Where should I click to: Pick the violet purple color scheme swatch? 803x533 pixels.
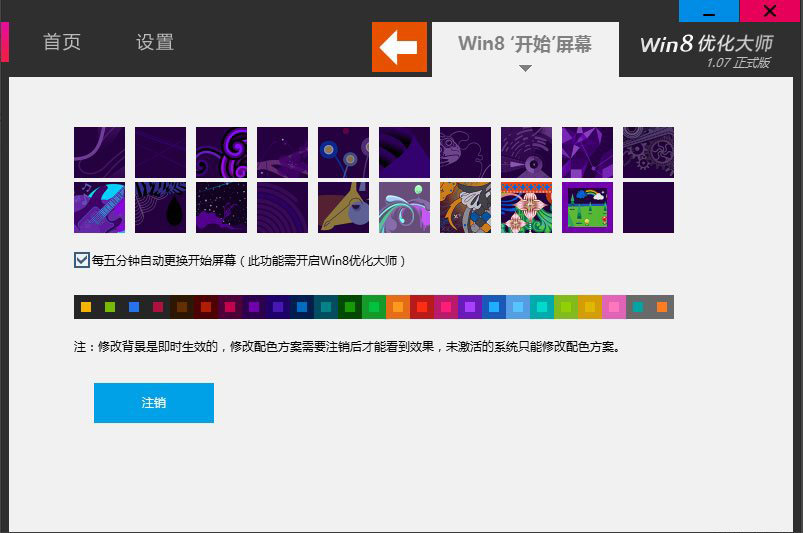(x=470, y=307)
